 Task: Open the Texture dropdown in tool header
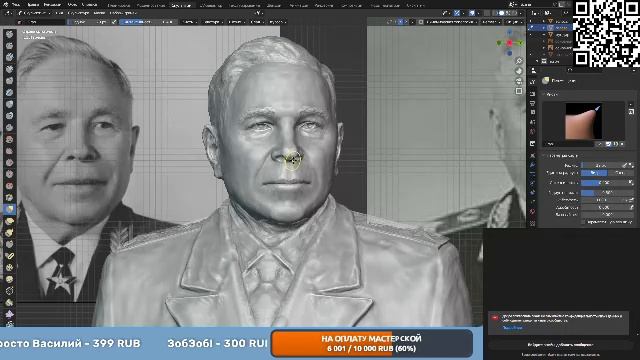coord(213,22)
